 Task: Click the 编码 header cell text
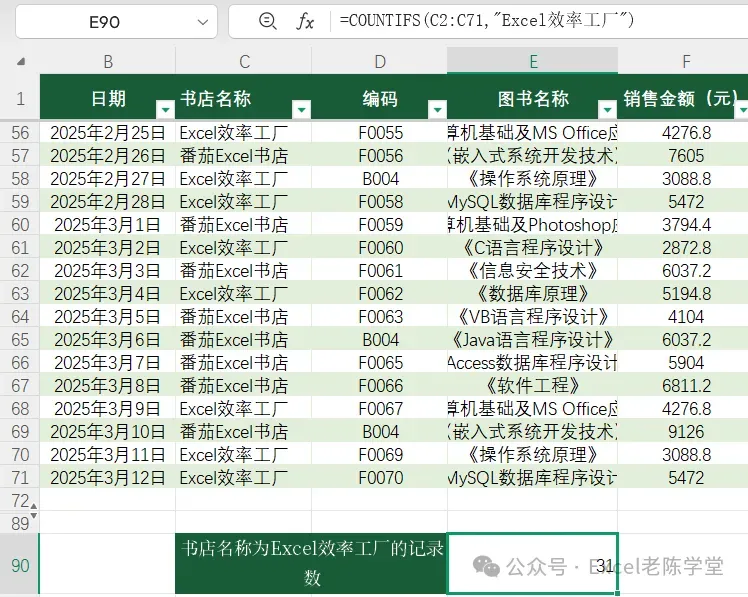380,99
